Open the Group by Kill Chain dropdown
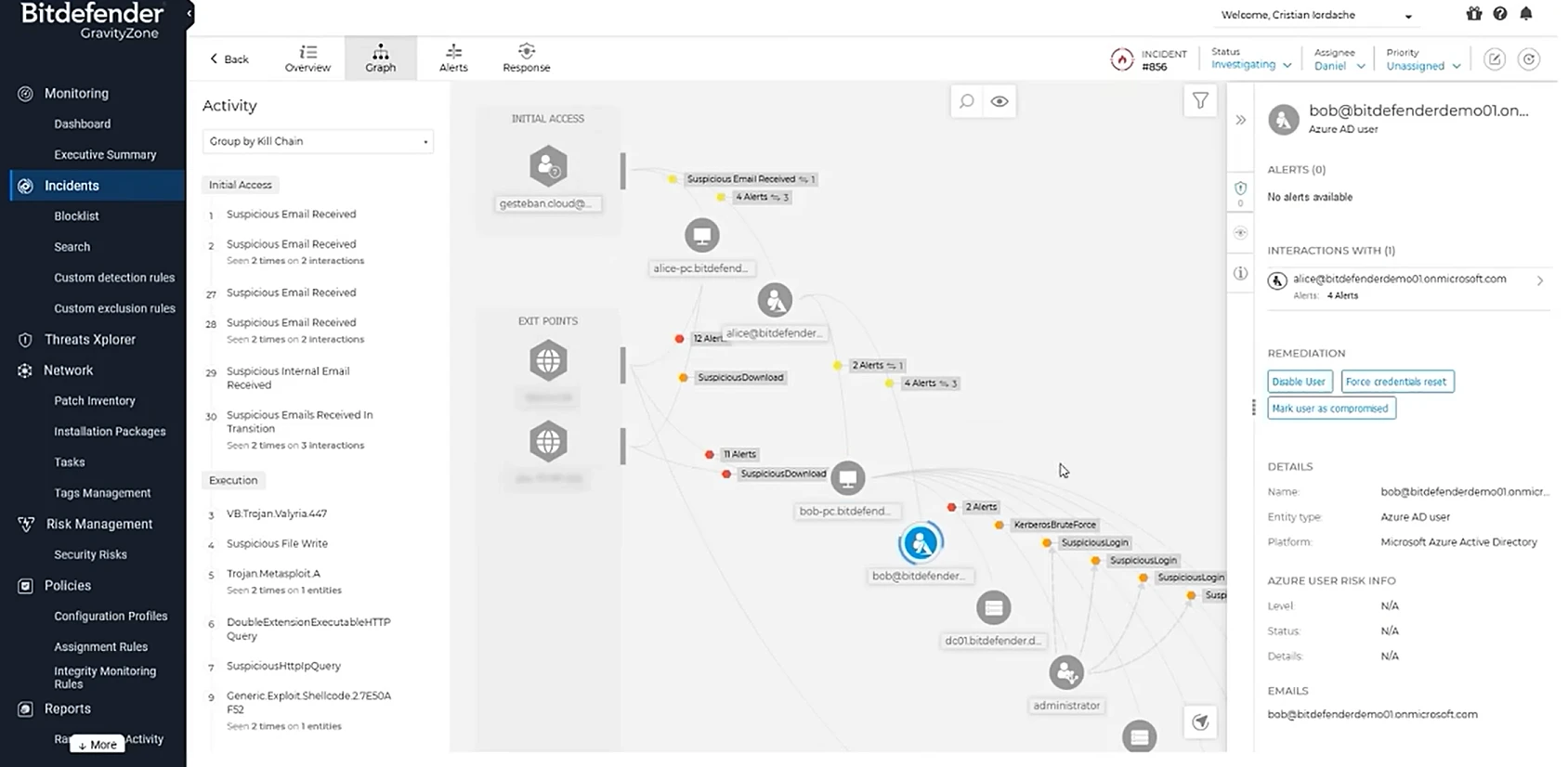The width and height of the screenshot is (1568, 767). [318, 141]
